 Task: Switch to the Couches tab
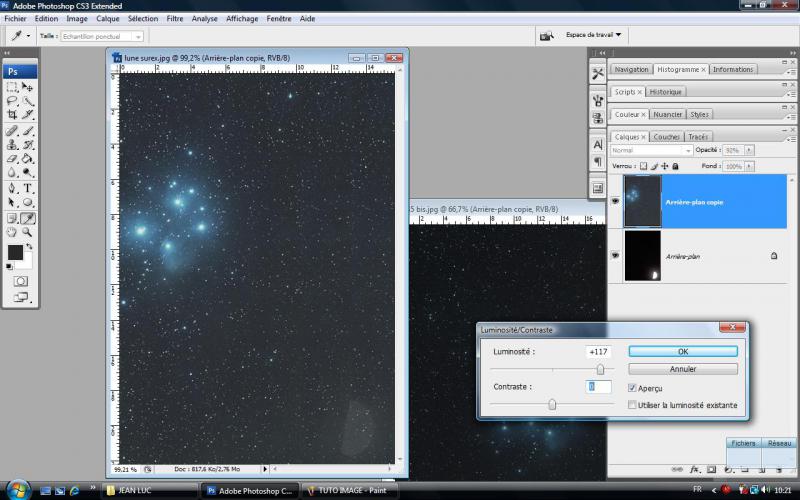click(666, 137)
